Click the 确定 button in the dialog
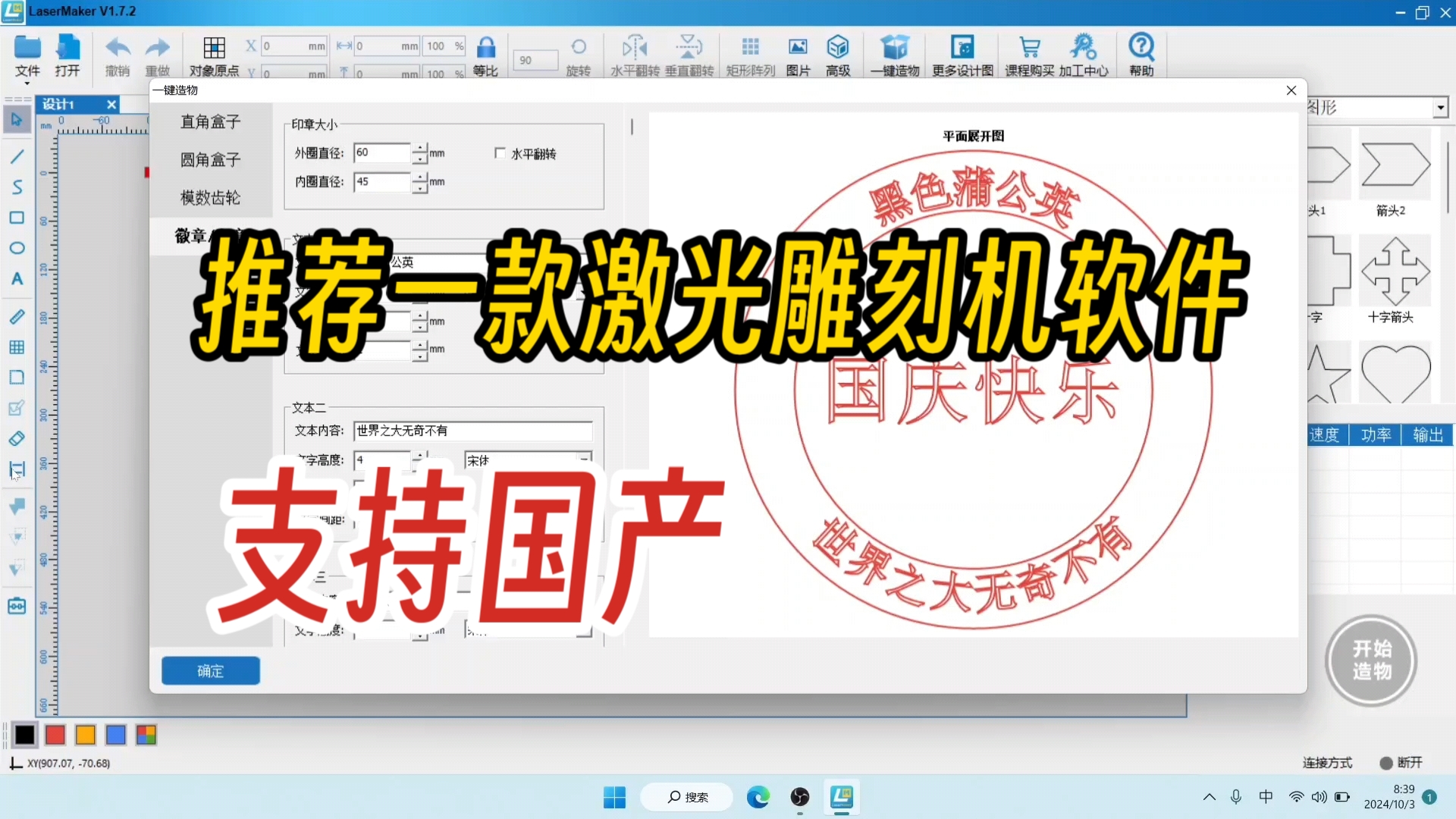Viewport: 1456px width, 819px height. pyautogui.click(x=210, y=670)
